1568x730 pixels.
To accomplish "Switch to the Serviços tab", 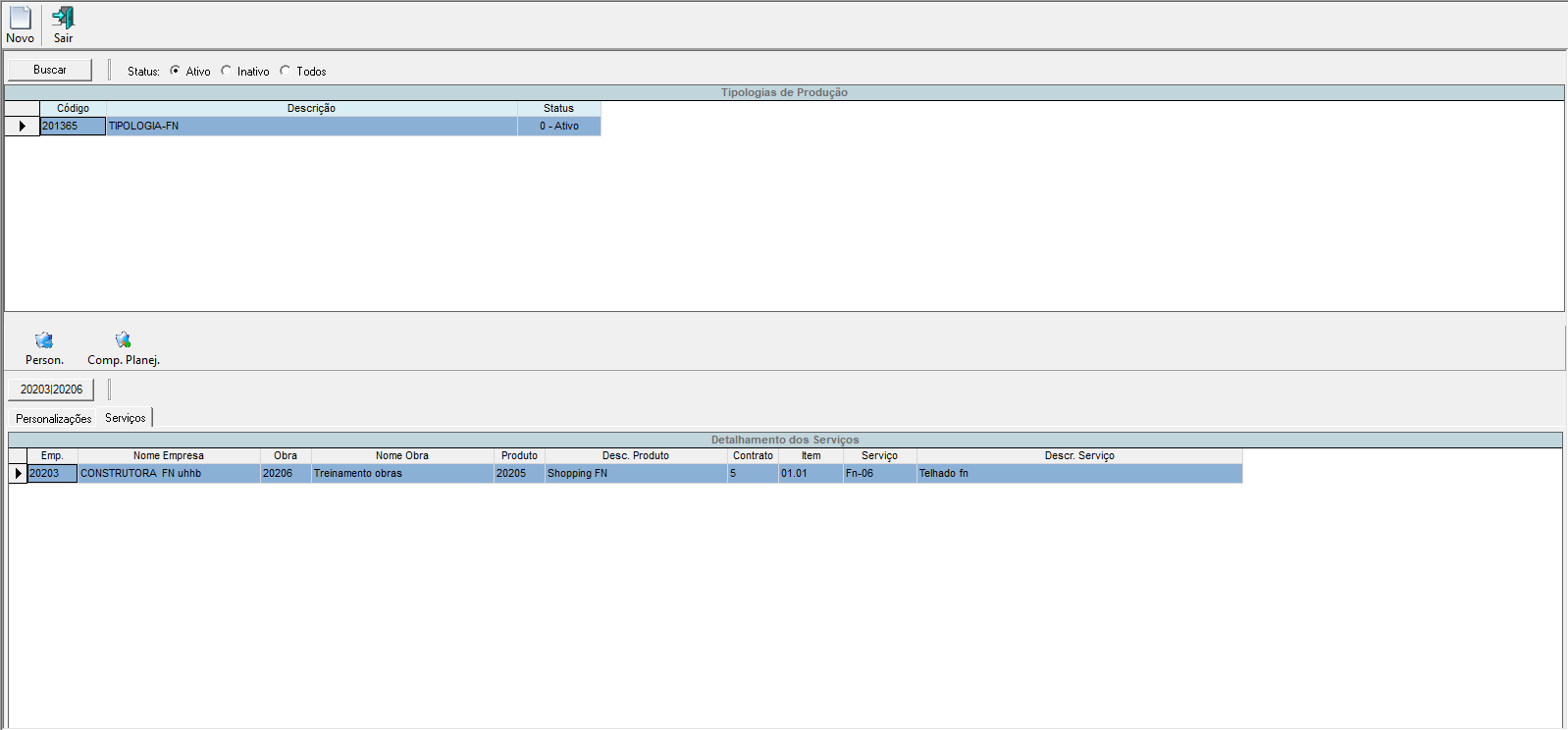I will click(x=126, y=418).
